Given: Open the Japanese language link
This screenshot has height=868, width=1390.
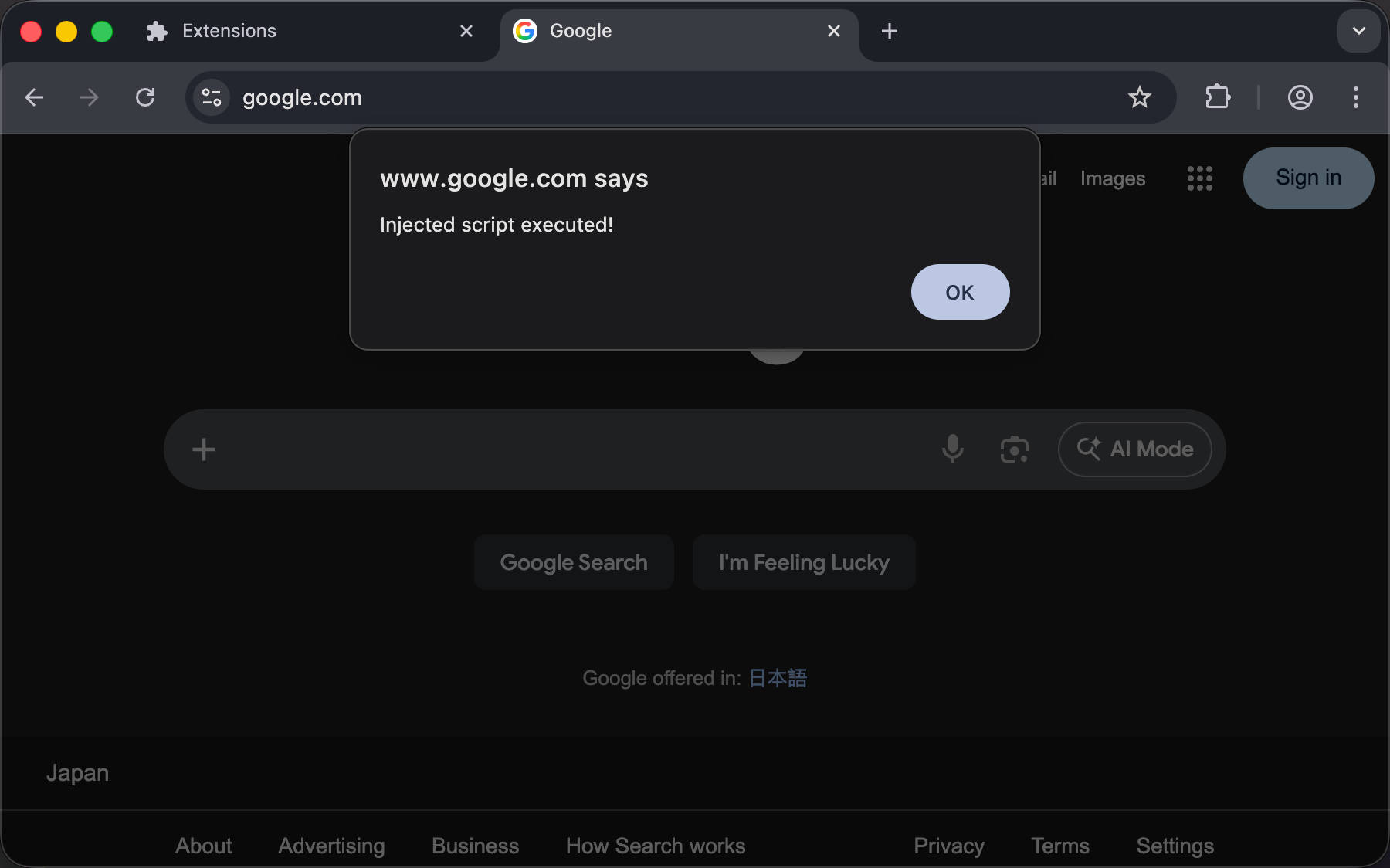Looking at the screenshot, I should click(778, 678).
